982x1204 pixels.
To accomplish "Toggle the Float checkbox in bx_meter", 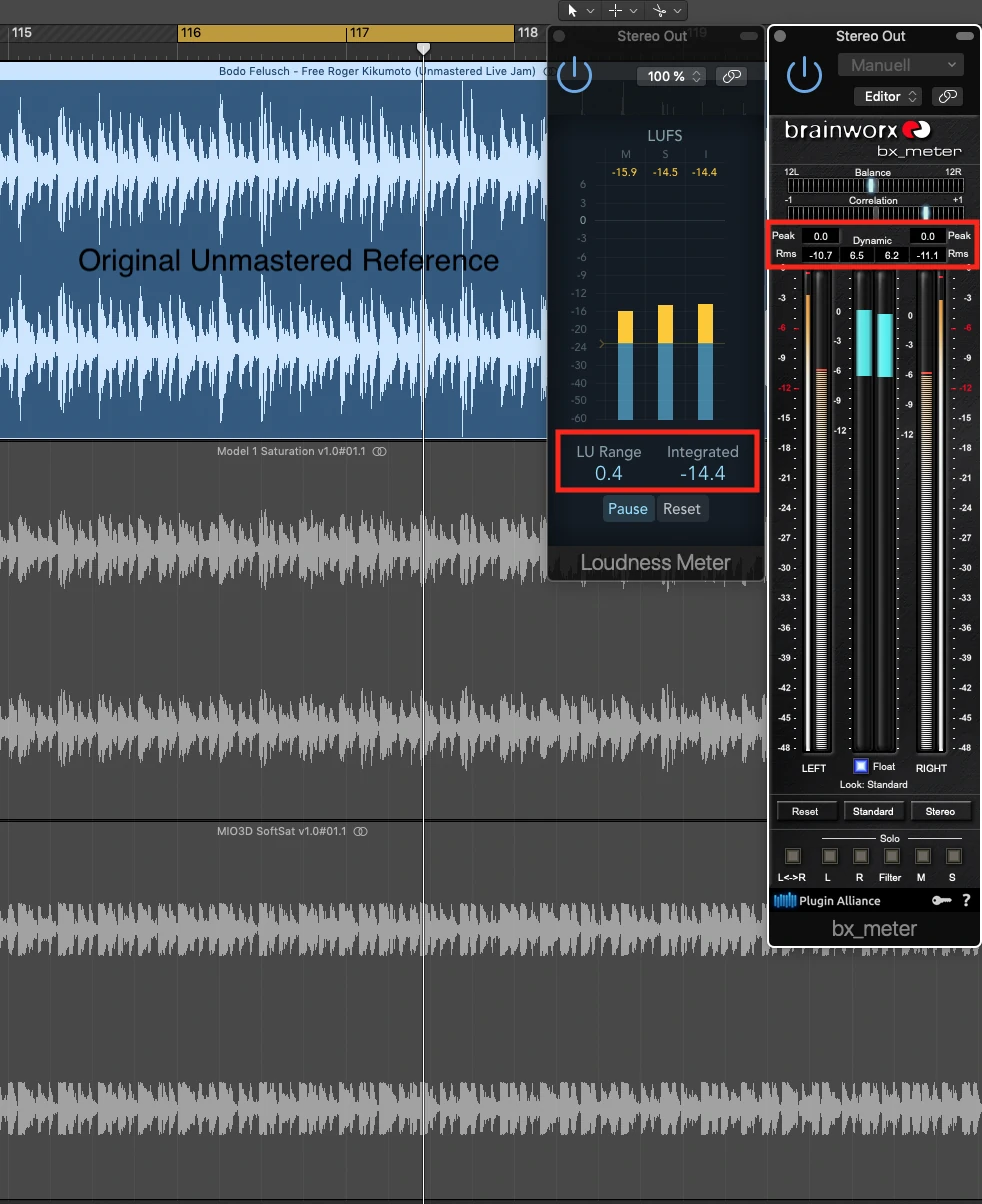I will 860,766.
